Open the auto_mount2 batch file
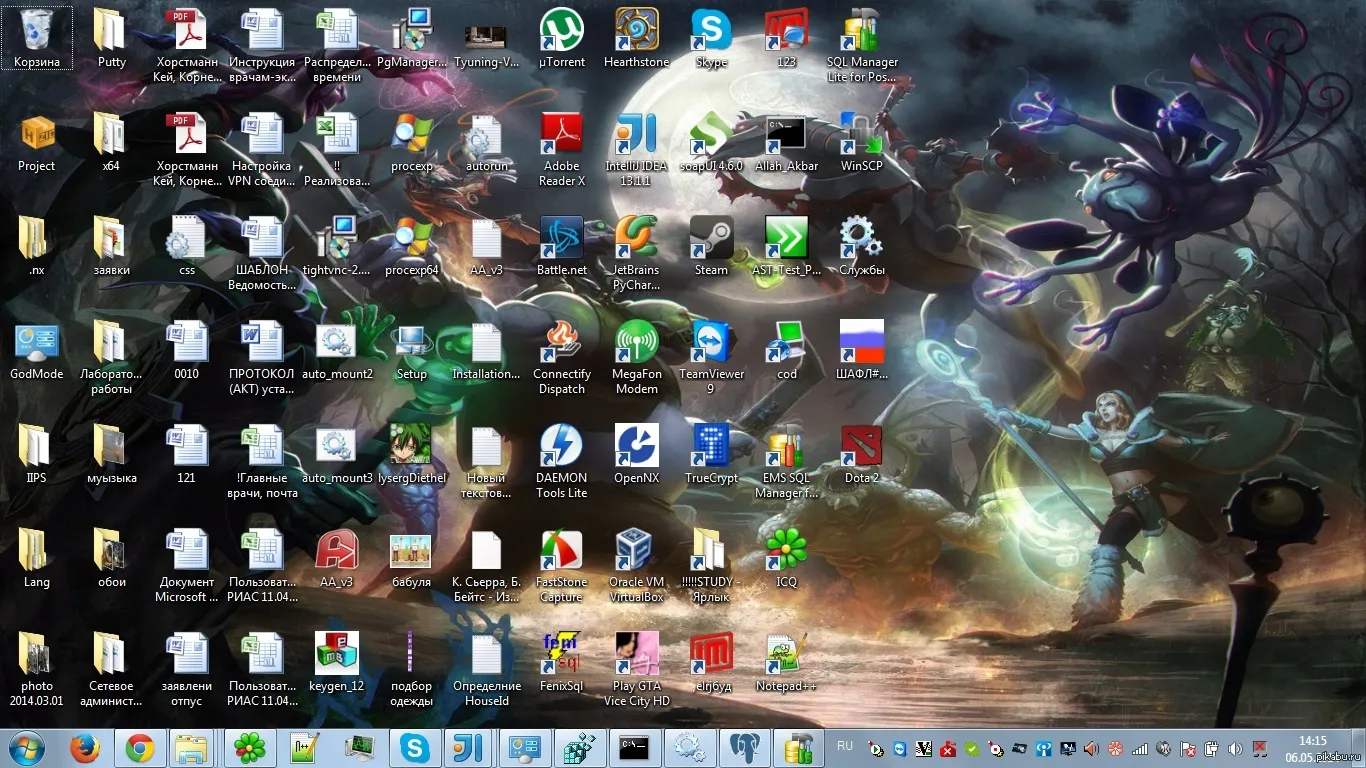Image resolution: width=1366 pixels, height=768 pixels. 337,350
